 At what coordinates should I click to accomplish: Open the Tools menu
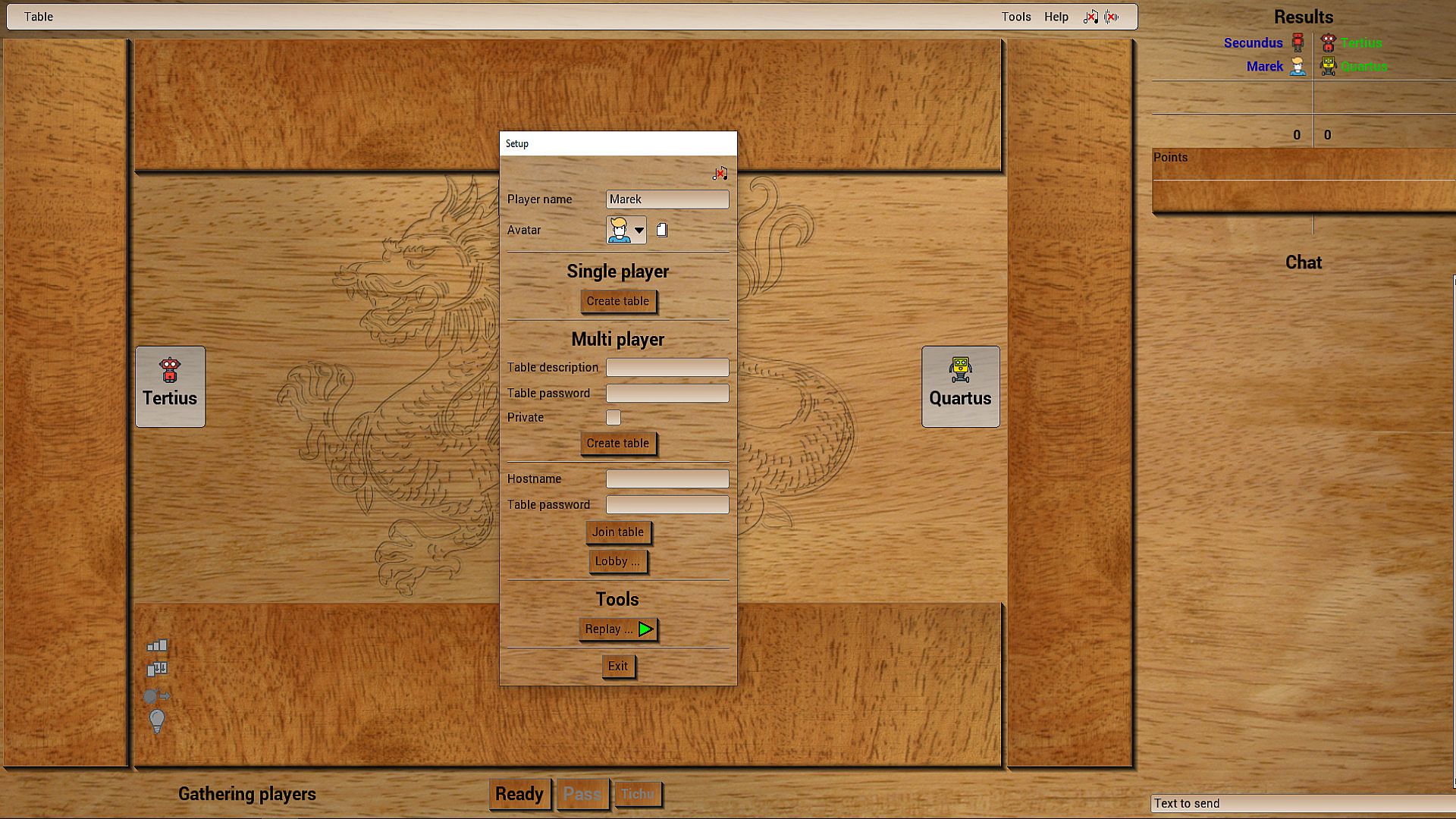pos(1015,17)
